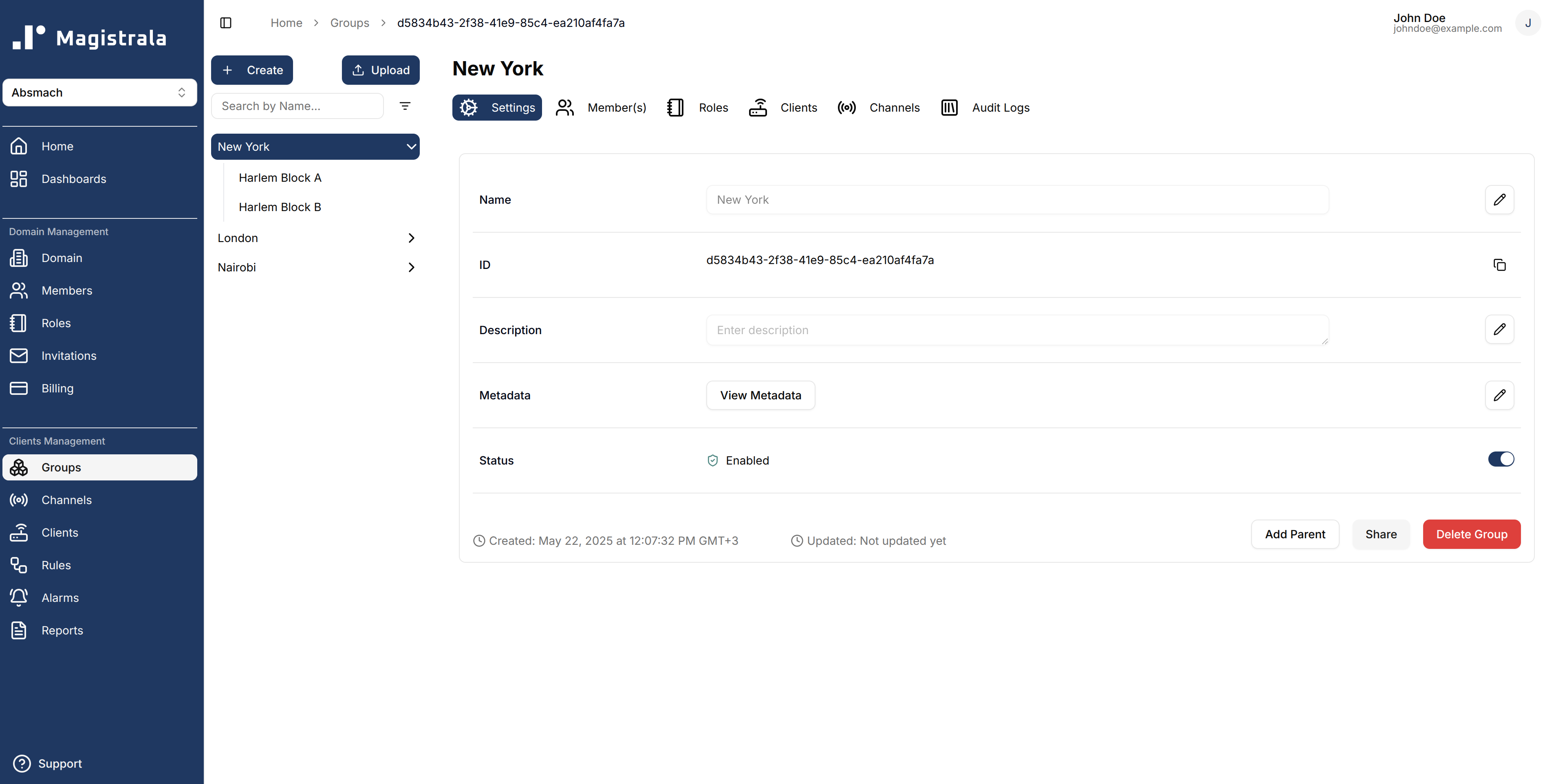Edit Metadata using its pencil icon

pyautogui.click(x=1500, y=395)
